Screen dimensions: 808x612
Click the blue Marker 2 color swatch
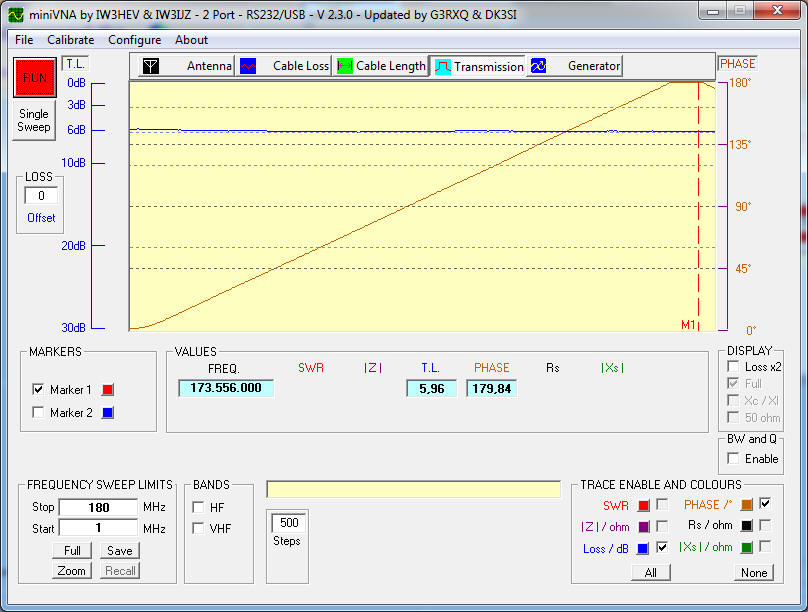click(108, 413)
